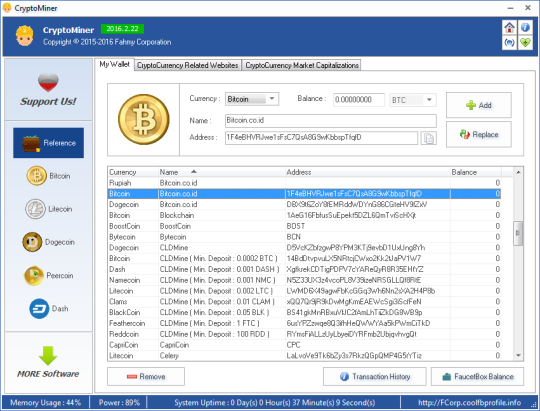Click the Add button
This screenshot has width=540, height=411.
[x=479, y=105]
